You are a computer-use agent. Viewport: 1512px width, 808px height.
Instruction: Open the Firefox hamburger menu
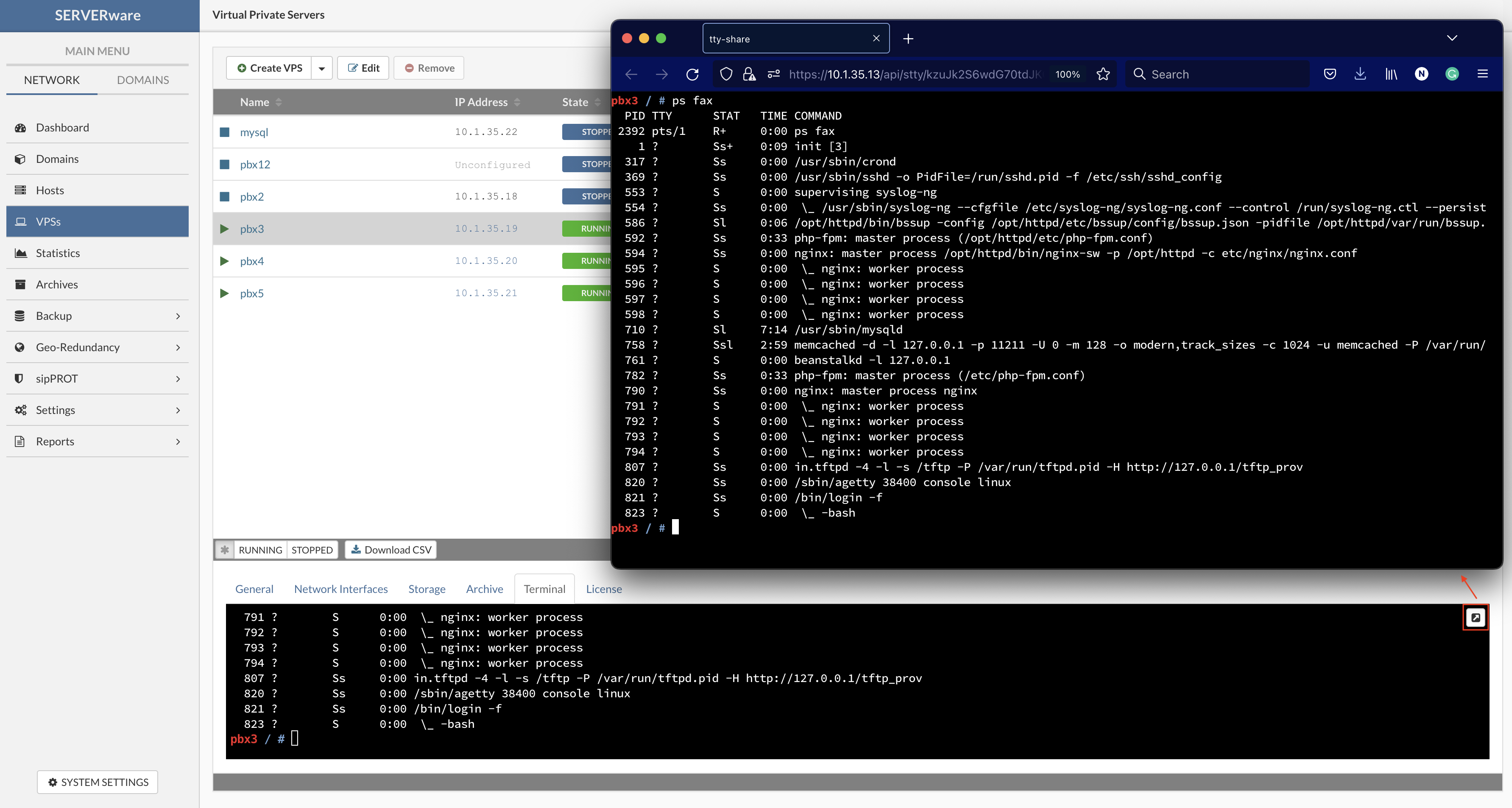tap(1482, 74)
